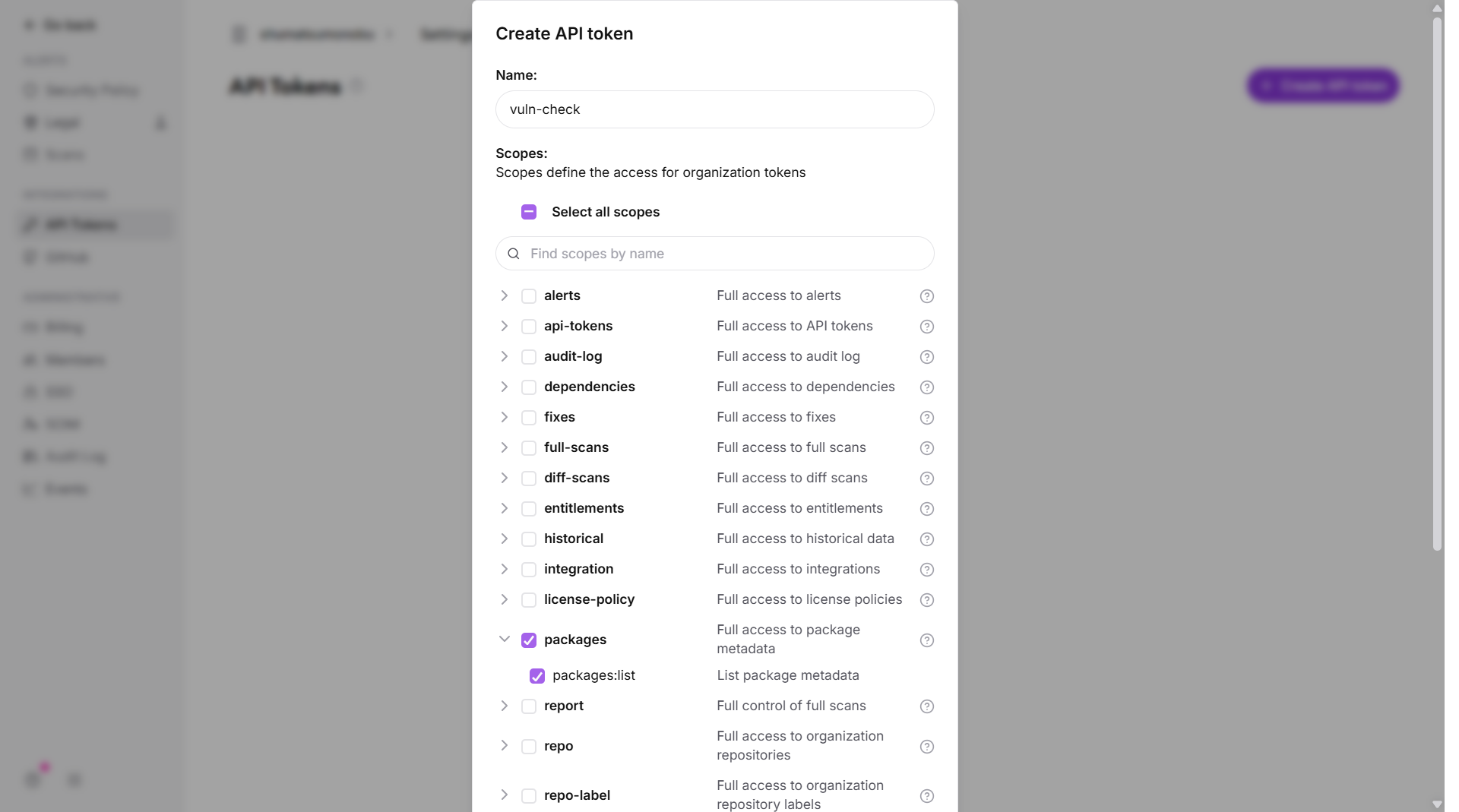Open help for the audit-log scope
This screenshot has width=1459, height=812.
[x=926, y=357]
